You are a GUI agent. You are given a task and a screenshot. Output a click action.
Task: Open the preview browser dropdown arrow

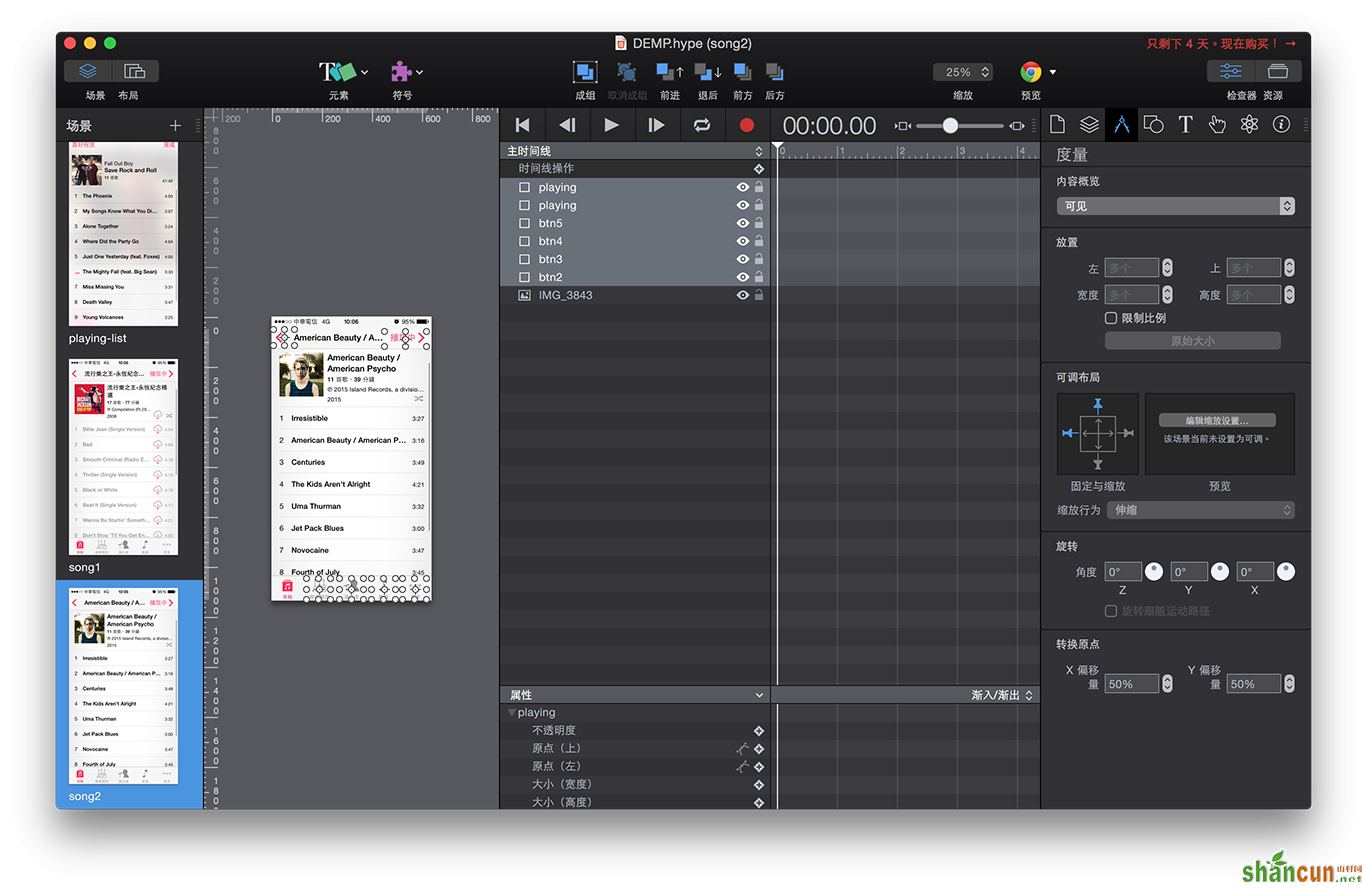[x=1053, y=72]
